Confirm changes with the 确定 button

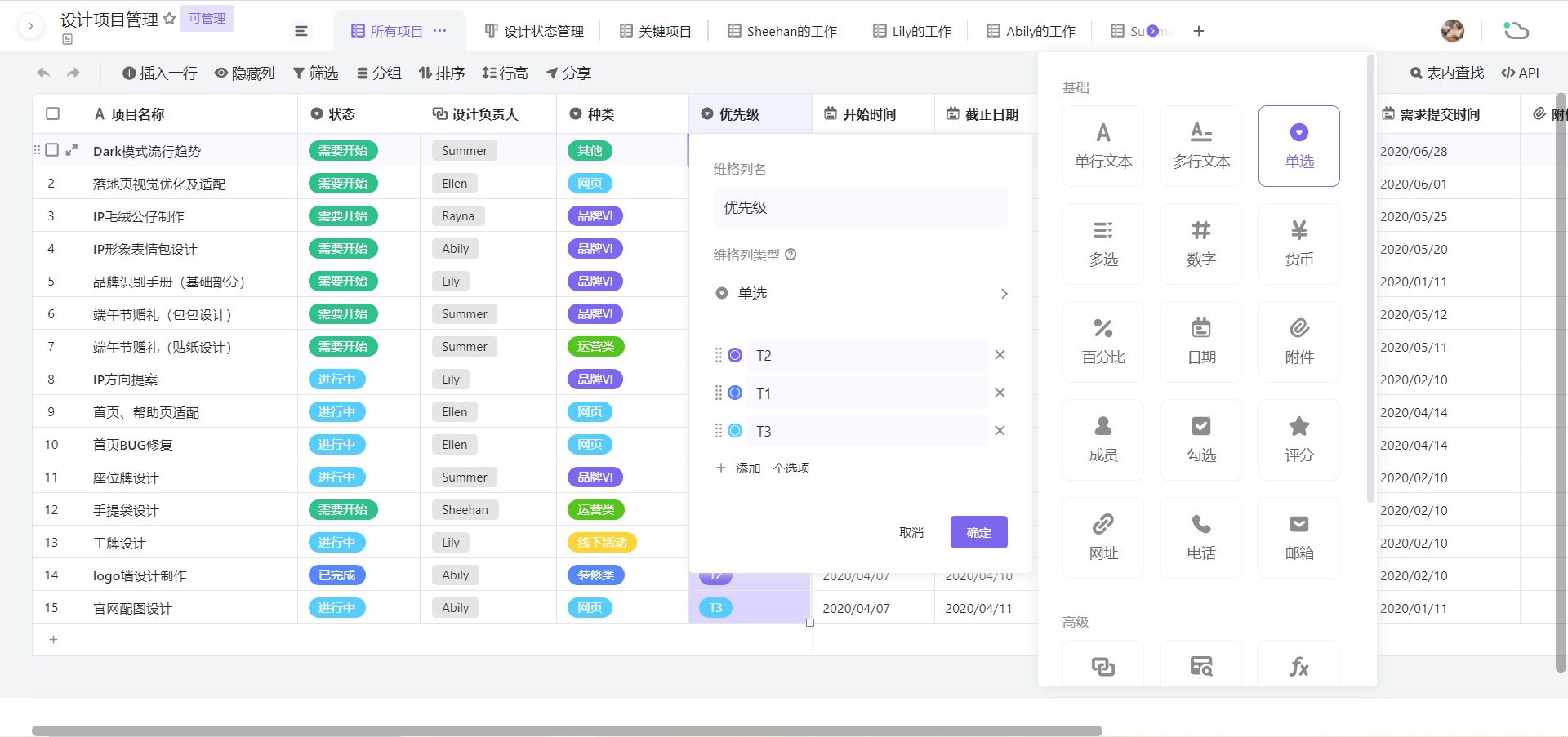978,532
